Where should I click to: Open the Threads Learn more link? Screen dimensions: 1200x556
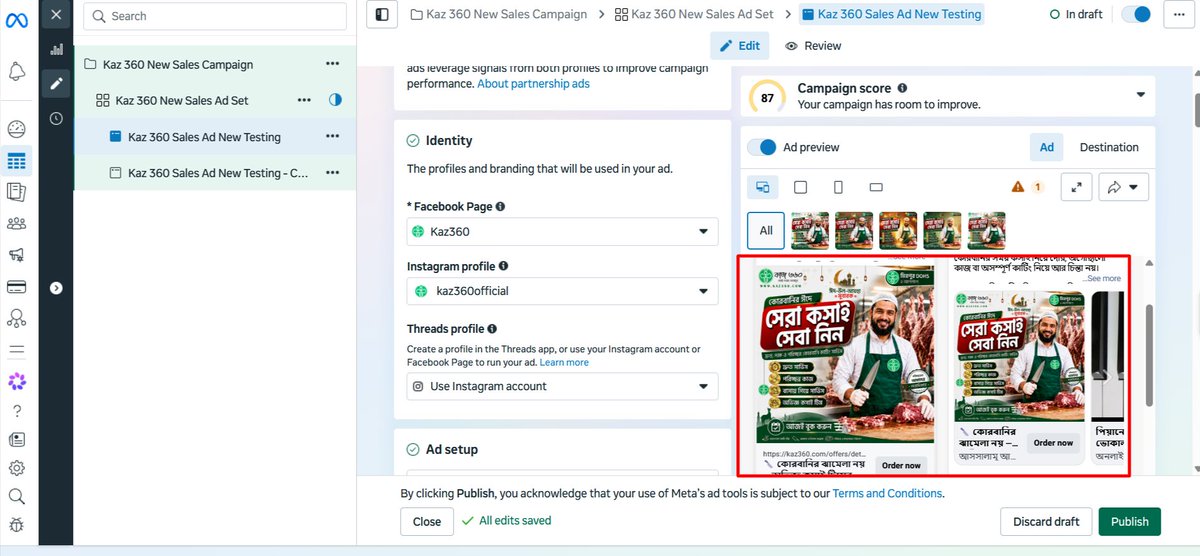(564, 362)
